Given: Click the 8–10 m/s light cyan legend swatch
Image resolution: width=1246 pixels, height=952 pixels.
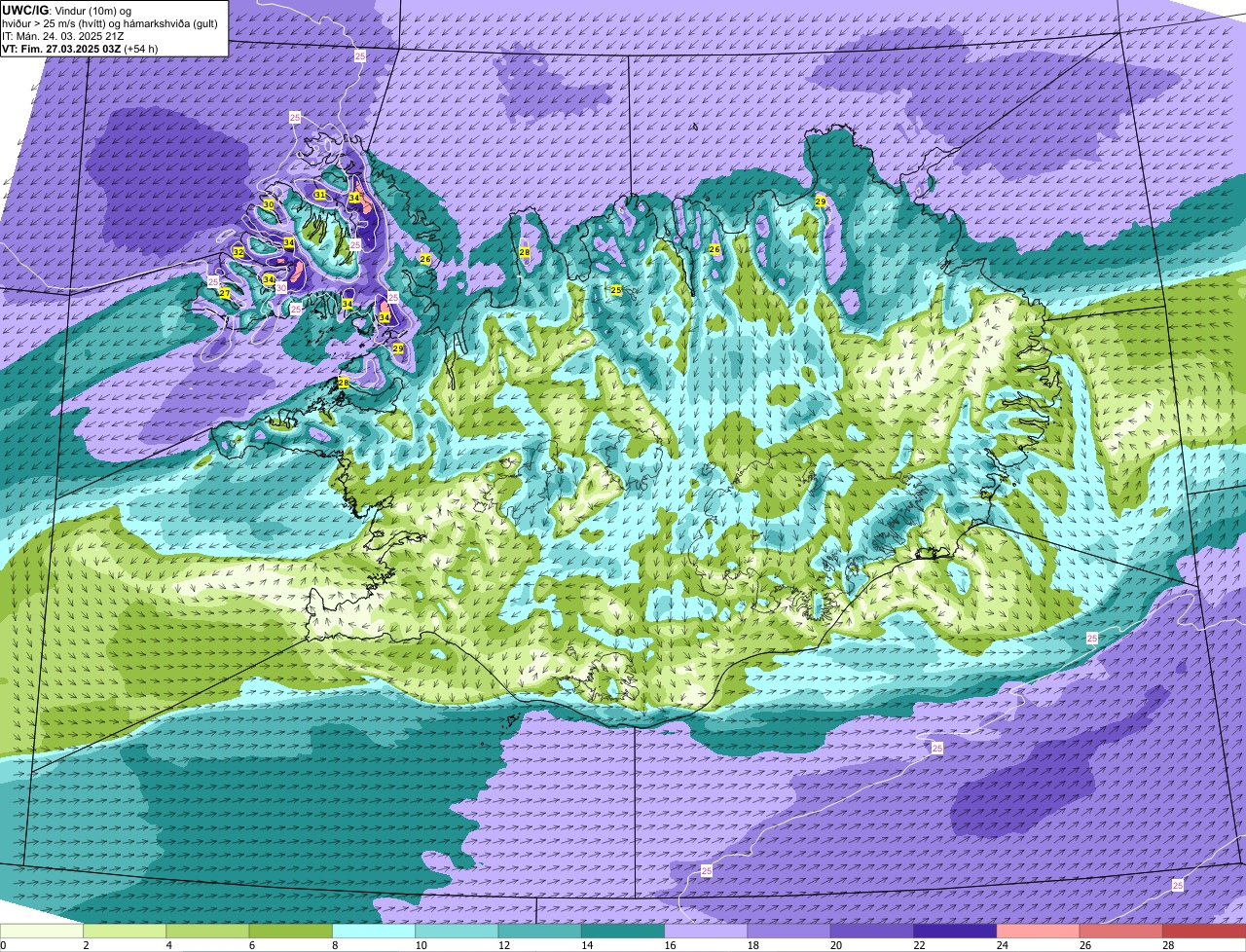Looking at the screenshot, I should click(374, 931).
